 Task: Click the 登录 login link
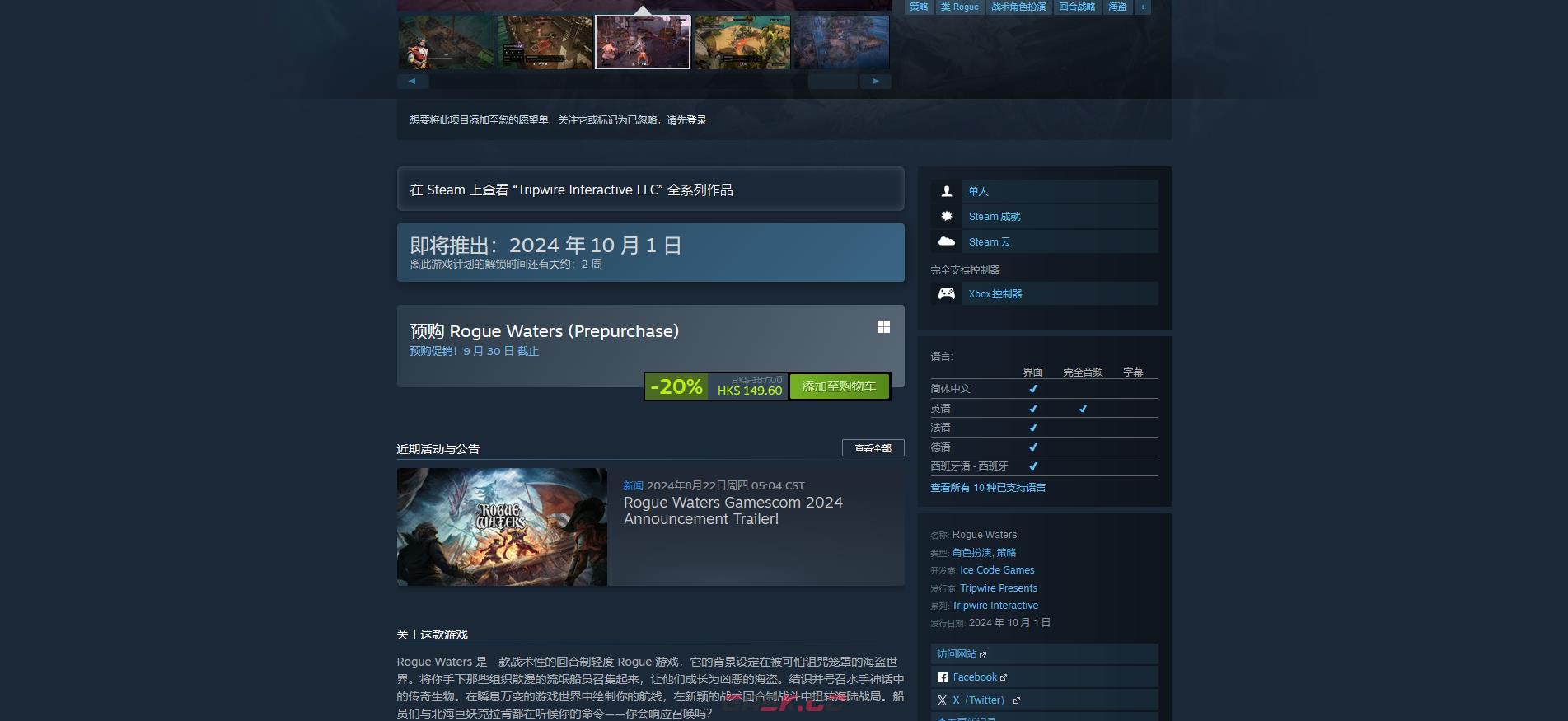pos(696,120)
